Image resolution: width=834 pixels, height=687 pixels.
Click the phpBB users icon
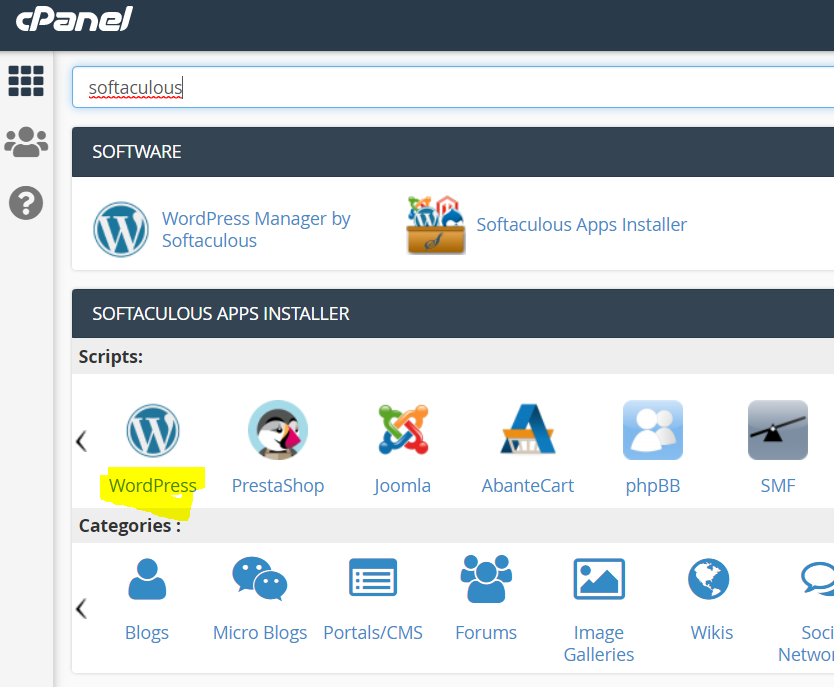click(x=653, y=430)
